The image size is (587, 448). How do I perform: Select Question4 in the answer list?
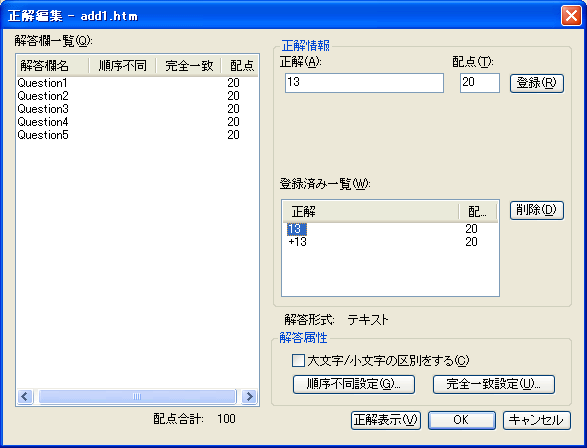tap(43, 122)
